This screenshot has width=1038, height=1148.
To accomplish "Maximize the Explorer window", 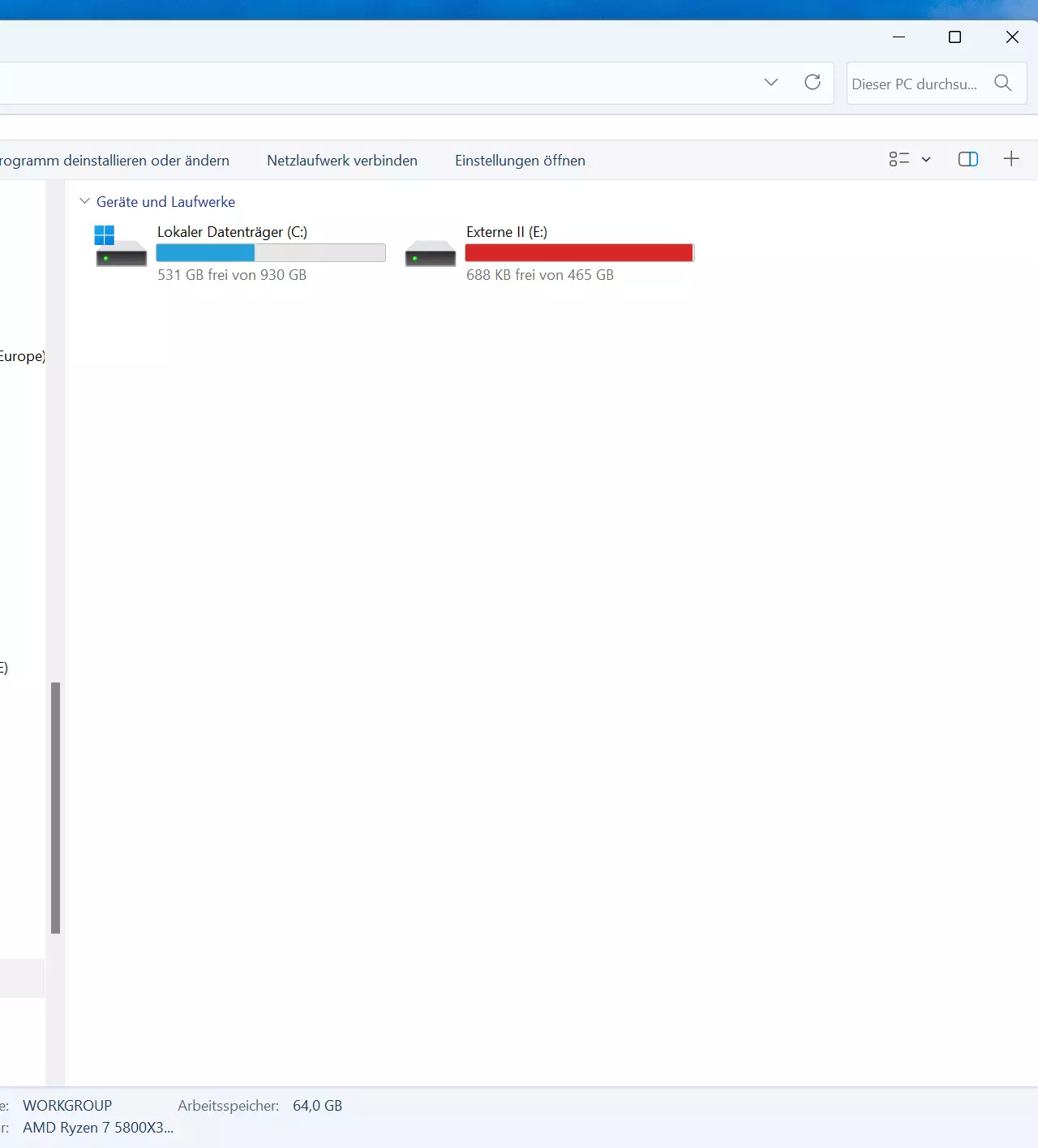I will pos(955,37).
